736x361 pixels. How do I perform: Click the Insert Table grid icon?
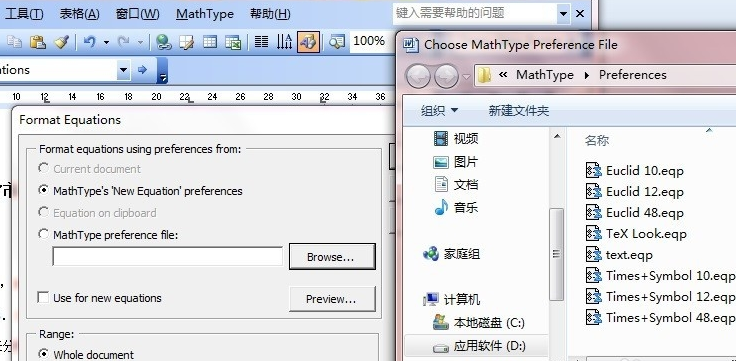(x=210, y=42)
